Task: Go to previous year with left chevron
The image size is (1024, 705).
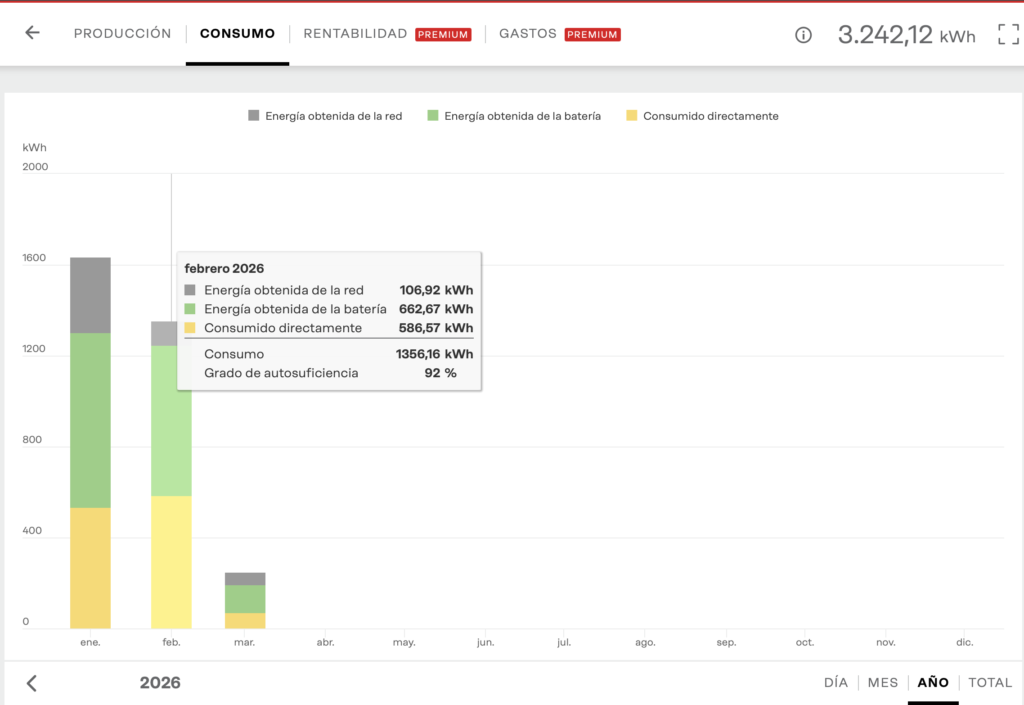Action: 32,683
